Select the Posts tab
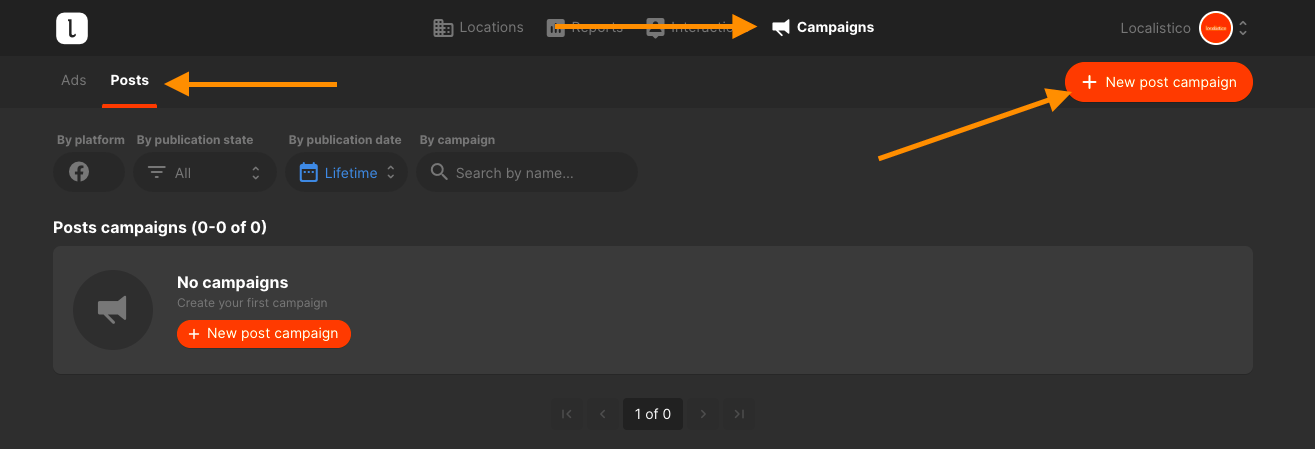1315x449 pixels. pyautogui.click(x=130, y=80)
